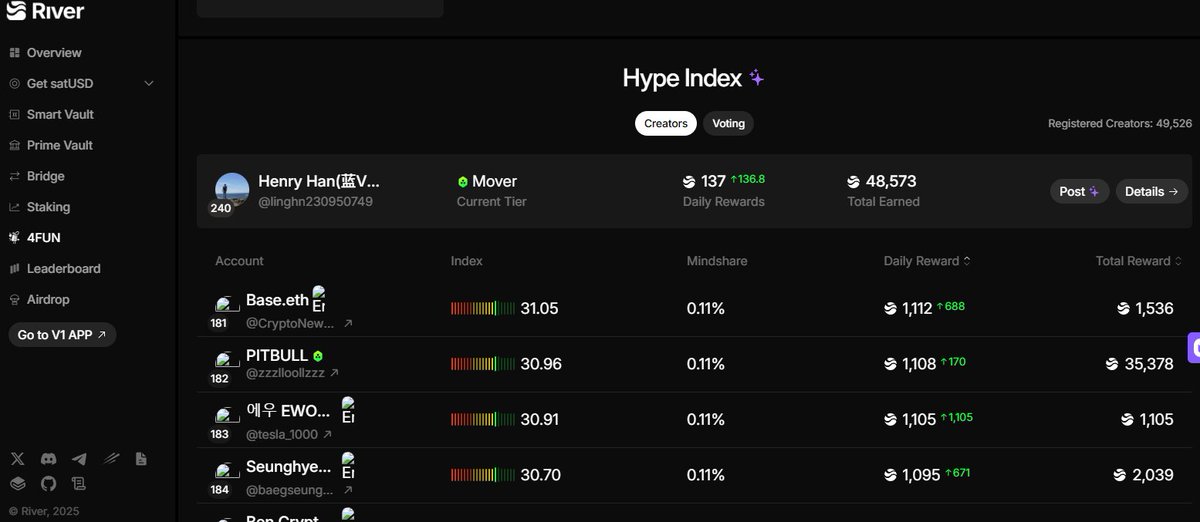Screen dimensions: 1200x522
Task: Open Details for Henry Han
Action: (1151, 192)
